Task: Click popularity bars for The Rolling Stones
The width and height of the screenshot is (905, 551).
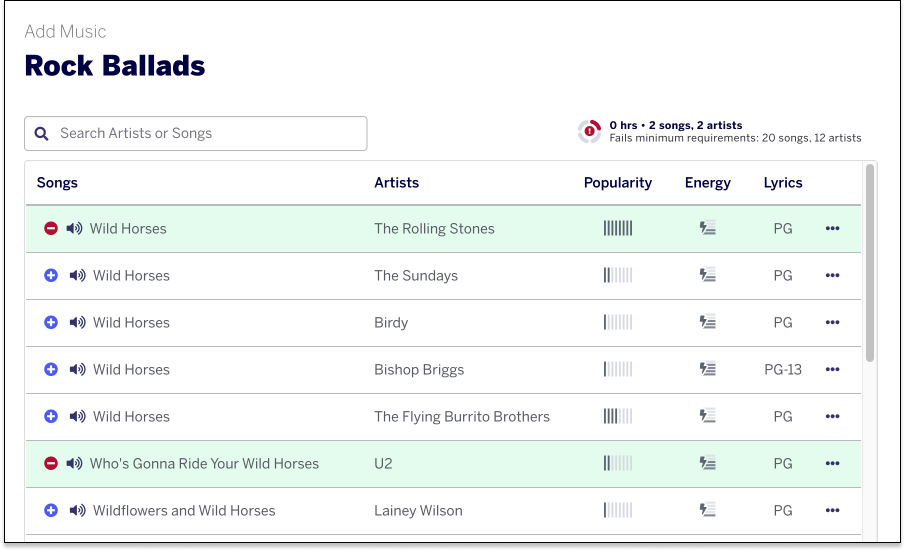Action: (618, 228)
